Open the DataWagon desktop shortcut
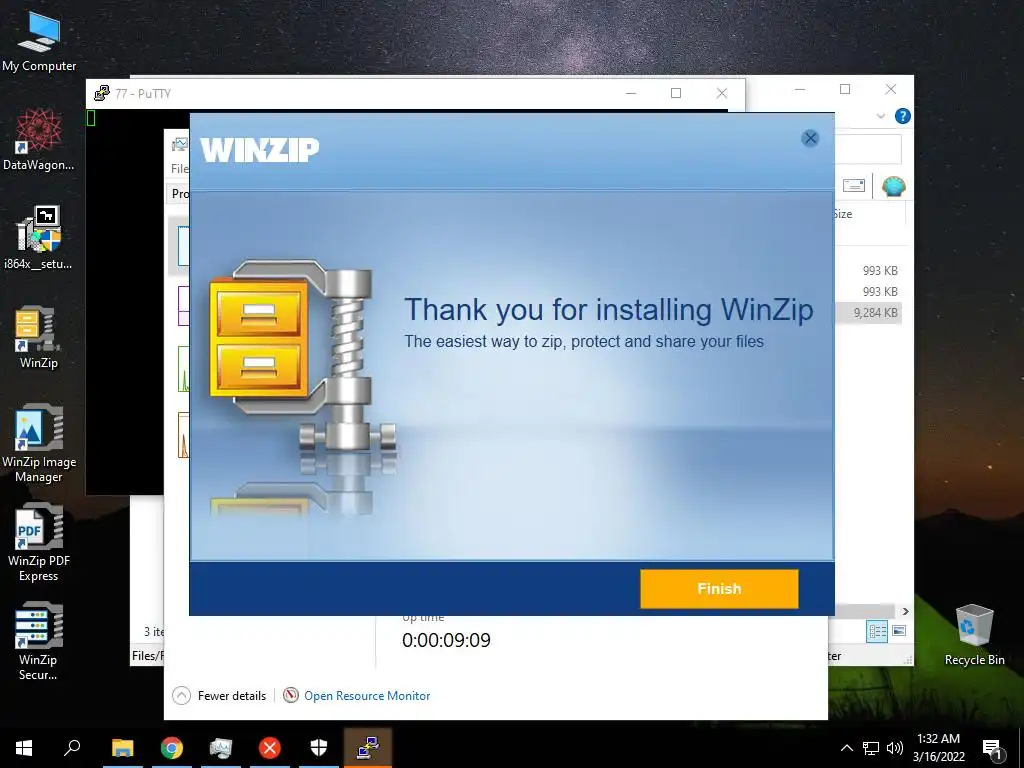Screen dimensions: 1024x768 coord(39,140)
